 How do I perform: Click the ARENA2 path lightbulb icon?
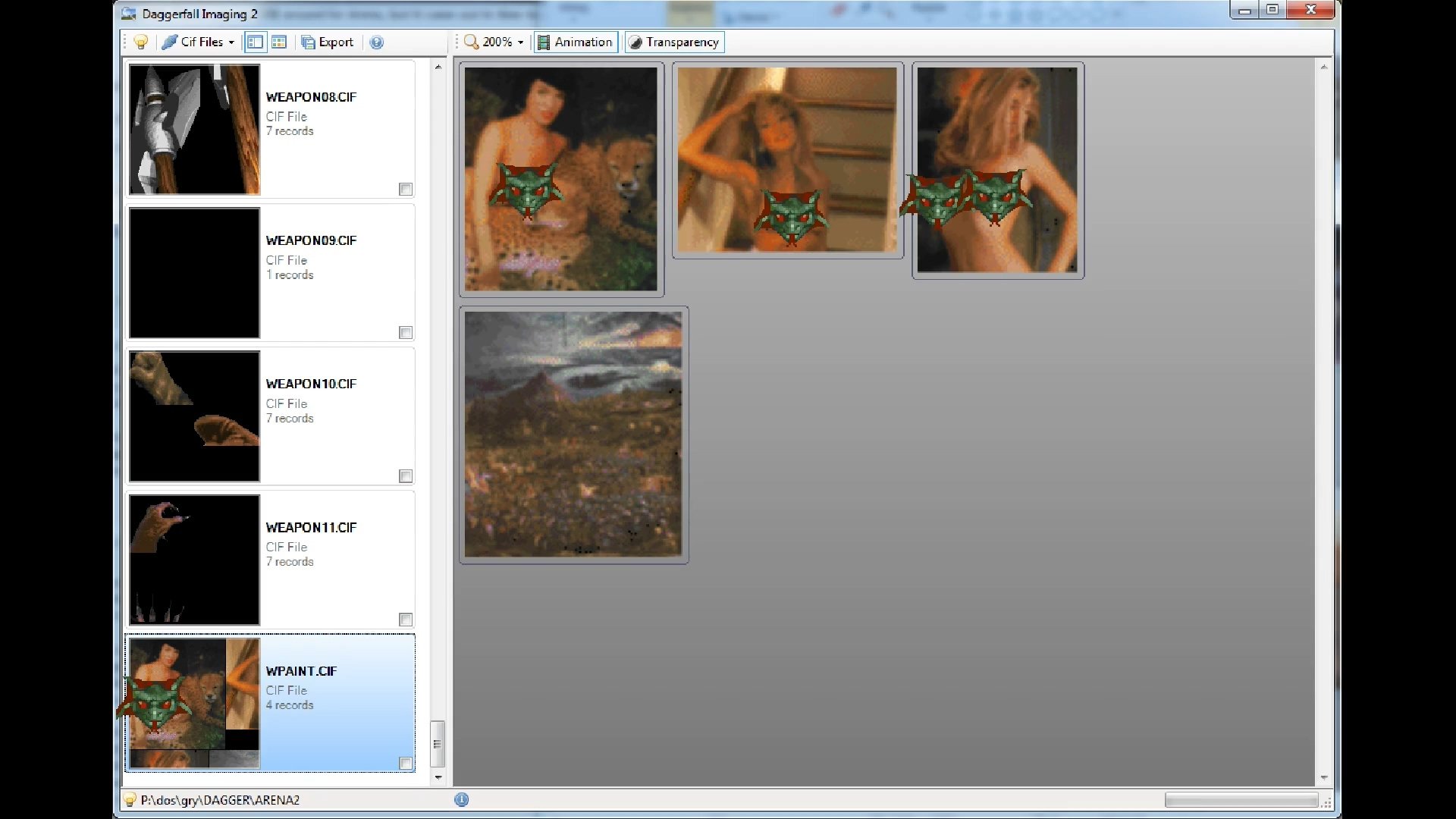click(x=130, y=800)
